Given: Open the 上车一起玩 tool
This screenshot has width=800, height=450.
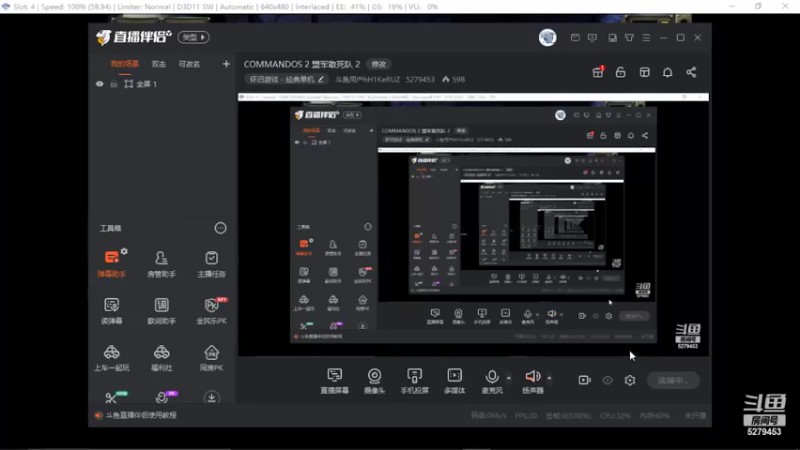Looking at the screenshot, I should click(x=112, y=357).
